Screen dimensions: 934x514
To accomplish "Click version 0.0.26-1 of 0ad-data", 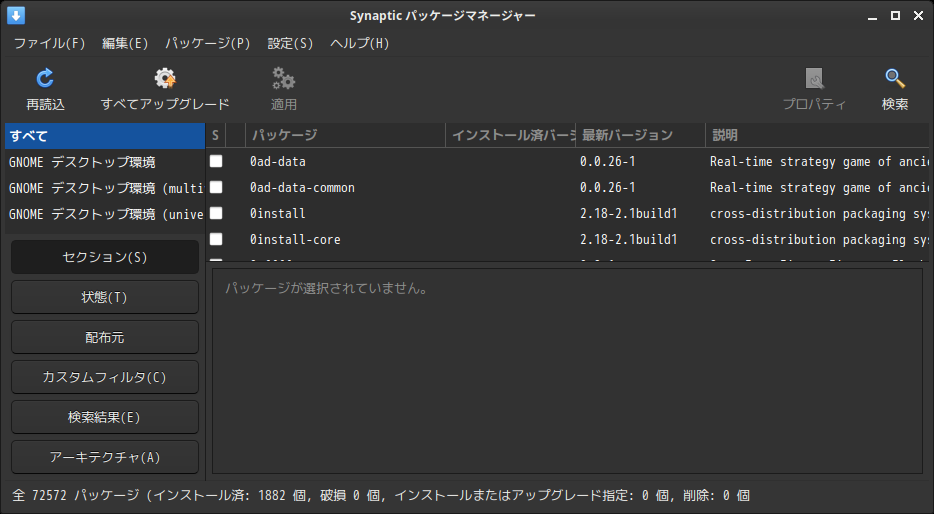I will click(x=608, y=161).
